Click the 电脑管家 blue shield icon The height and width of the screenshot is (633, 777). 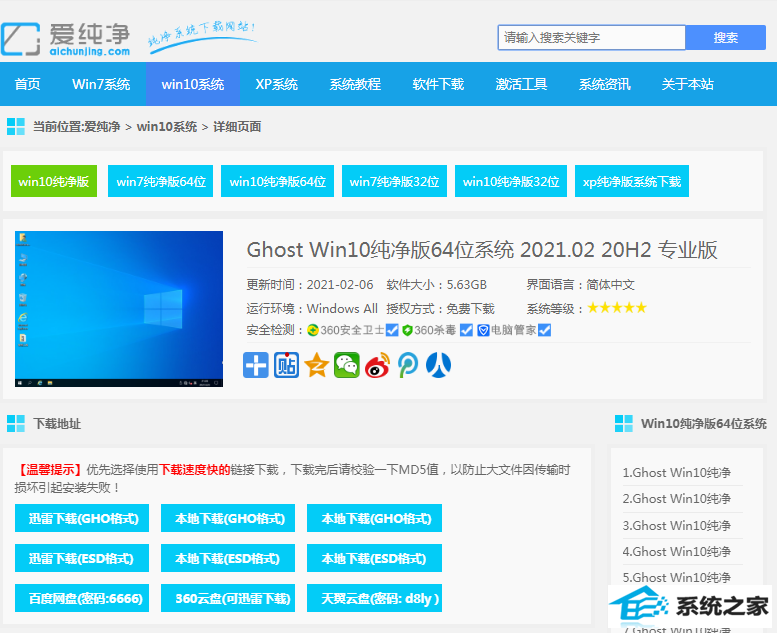(x=483, y=330)
